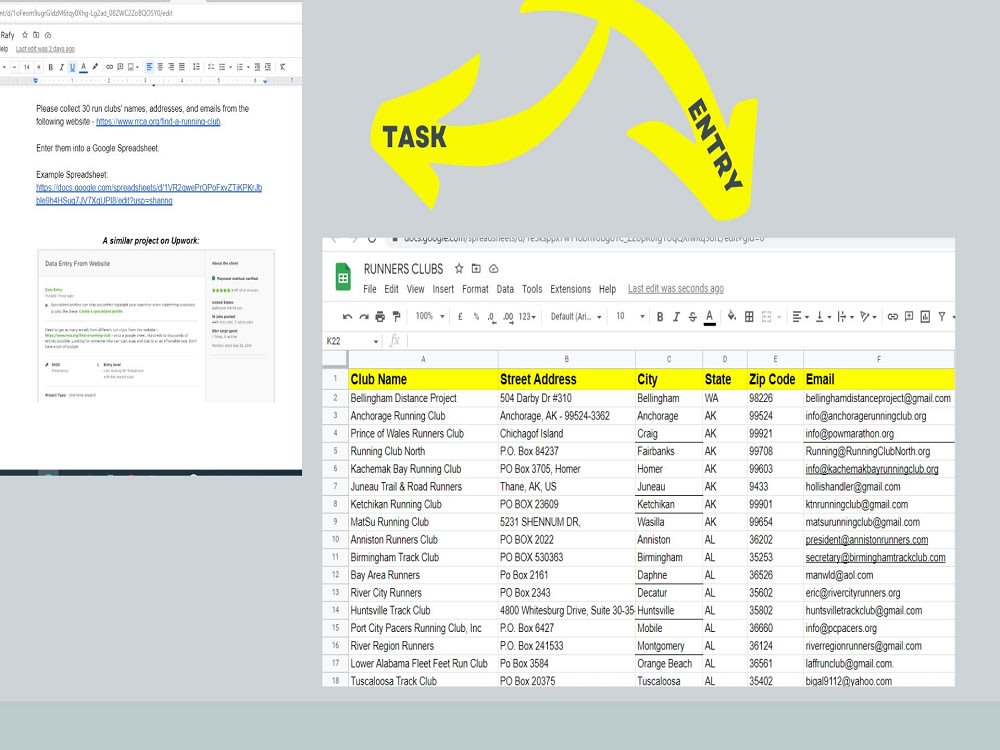This screenshot has height=750, width=1000.
Task: Click Add comment icon in Docs toolbar
Action: point(120,67)
